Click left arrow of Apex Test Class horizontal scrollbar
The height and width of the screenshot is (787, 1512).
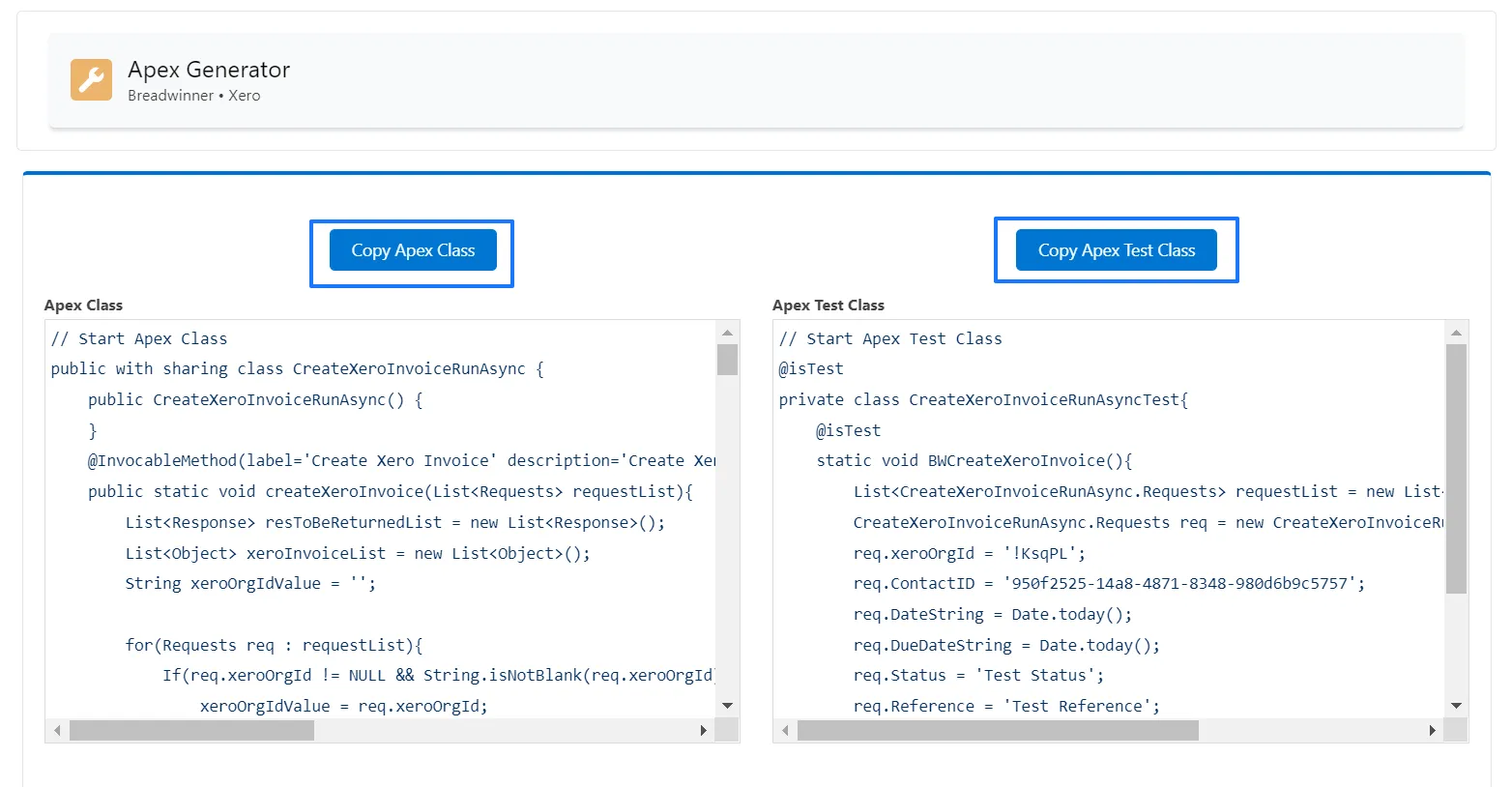coord(785,730)
